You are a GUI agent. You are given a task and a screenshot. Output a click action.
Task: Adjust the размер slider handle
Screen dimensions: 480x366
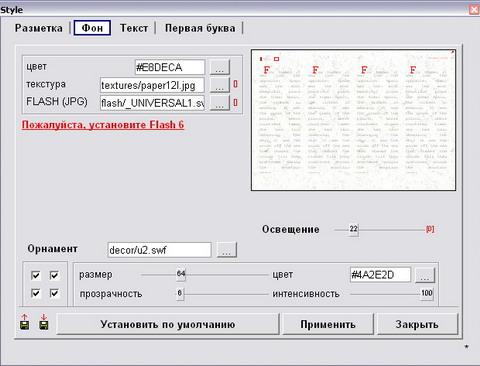(x=181, y=274)
